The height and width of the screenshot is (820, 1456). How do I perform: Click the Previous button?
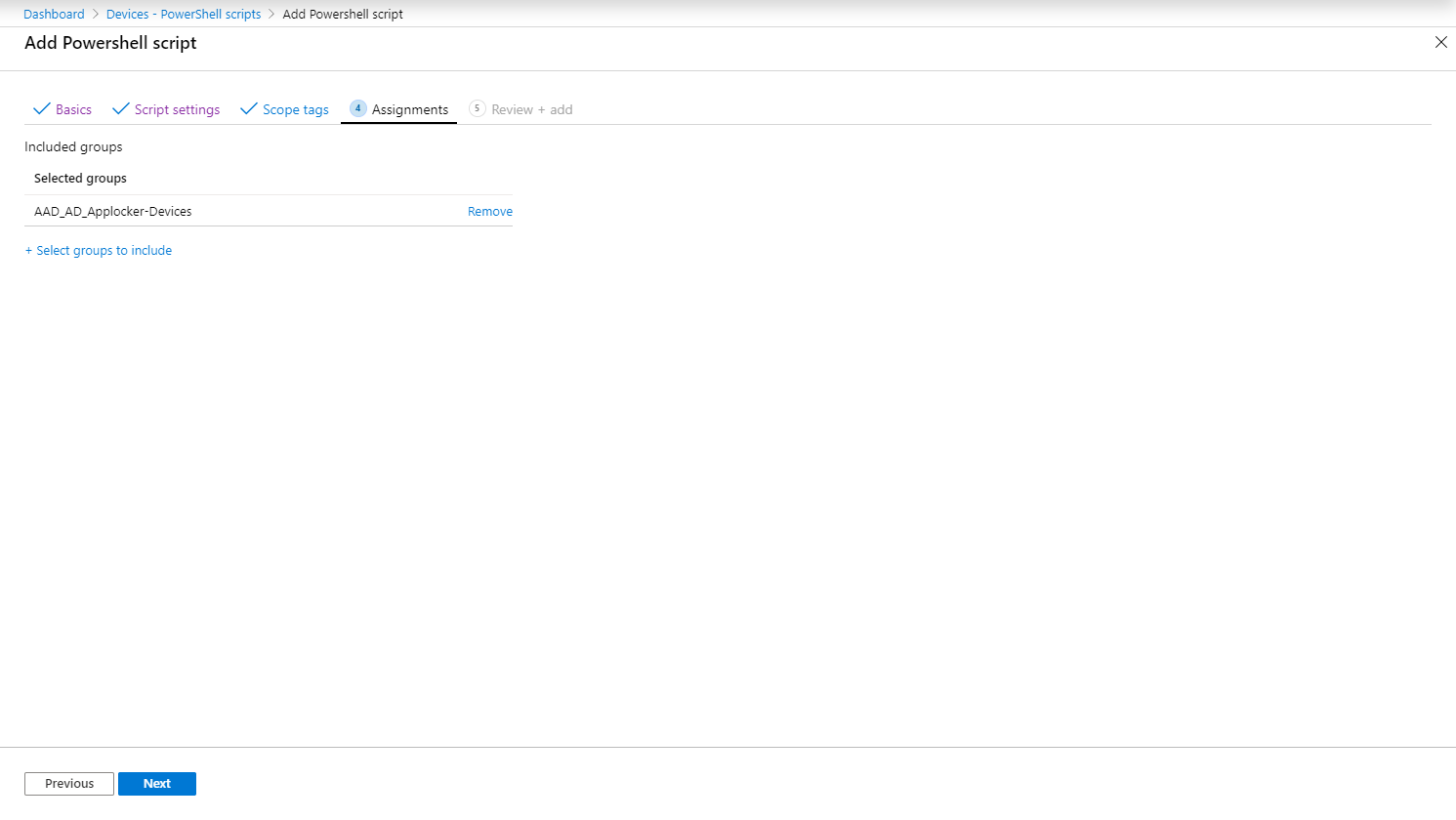pyautogui.click(x=69, y=784)
